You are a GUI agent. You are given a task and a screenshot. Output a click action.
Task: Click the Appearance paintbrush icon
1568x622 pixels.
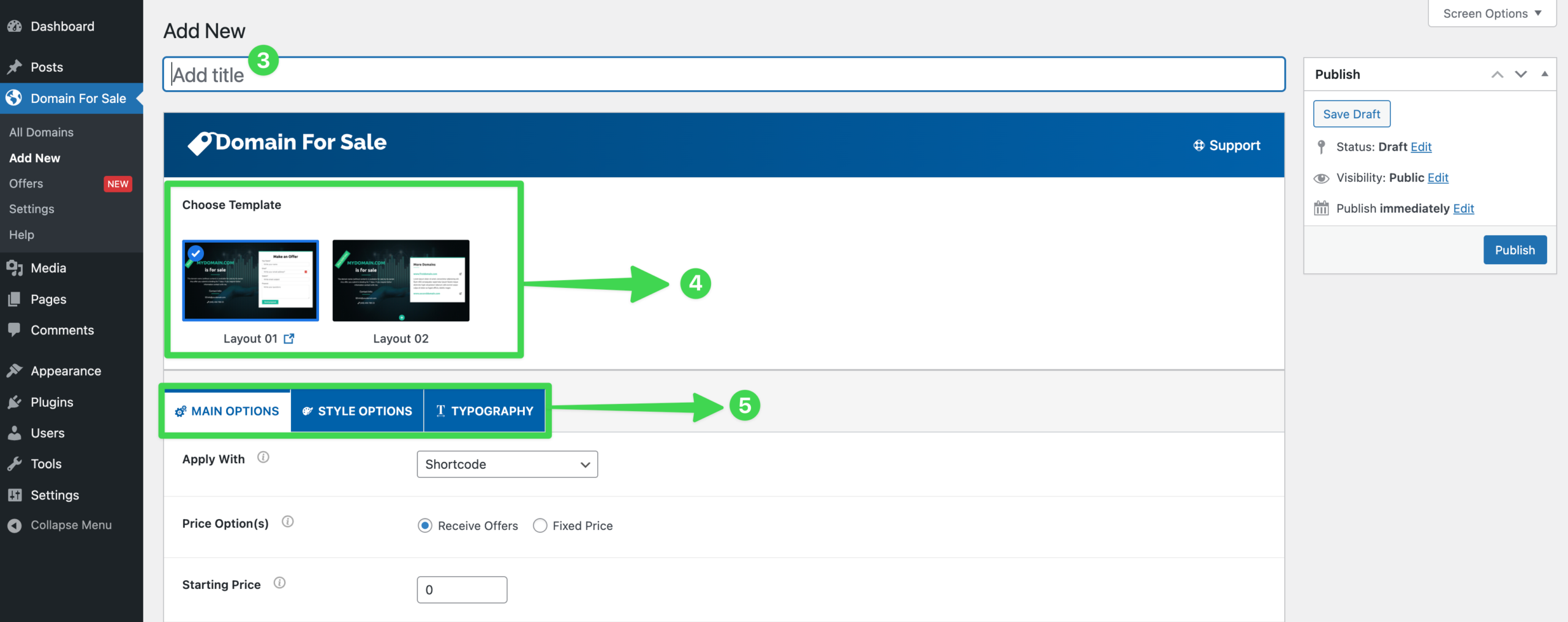pyautogui.click(x=15, y=371)
